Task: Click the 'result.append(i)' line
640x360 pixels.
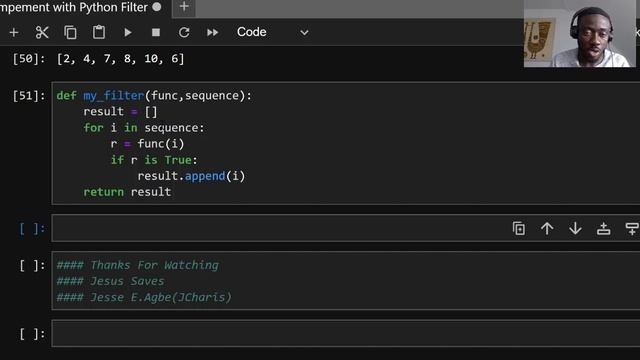Action: coord(191,176)
